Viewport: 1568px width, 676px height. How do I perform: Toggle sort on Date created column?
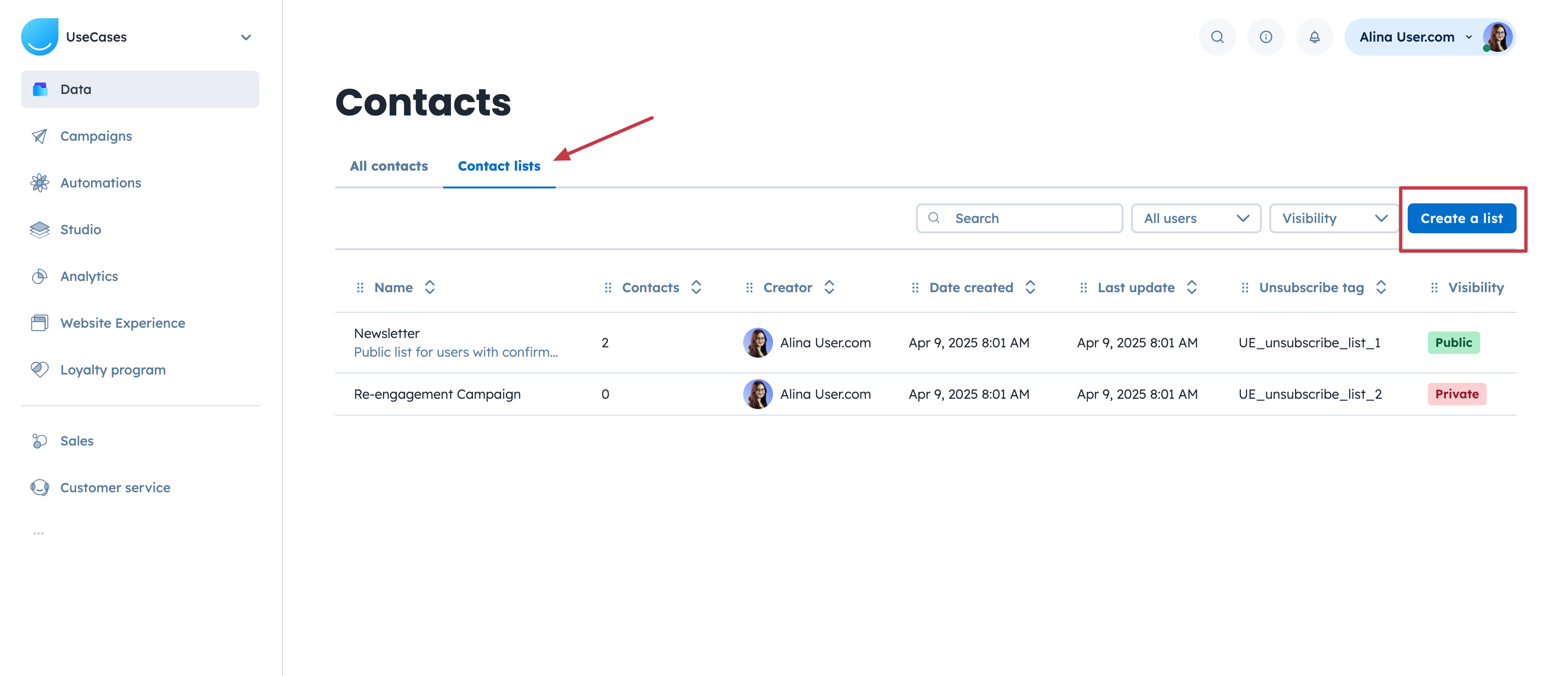(x=1030, y=288)
